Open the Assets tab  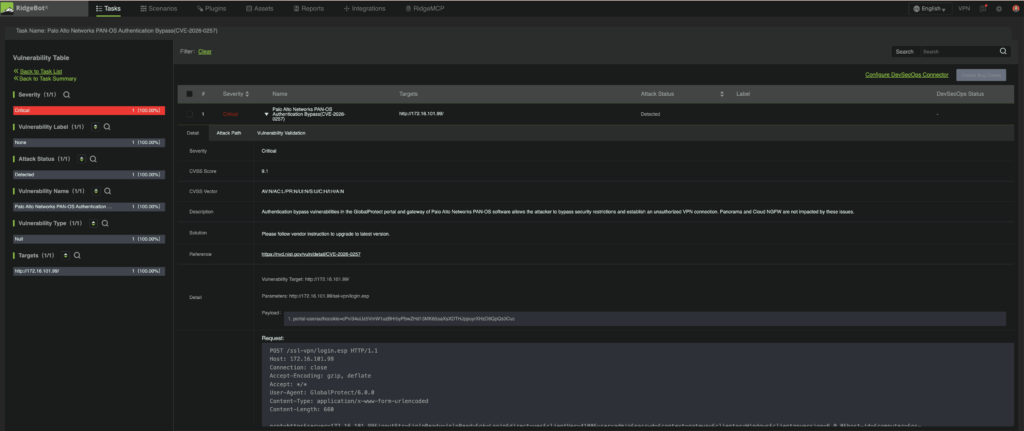point(260,8)
